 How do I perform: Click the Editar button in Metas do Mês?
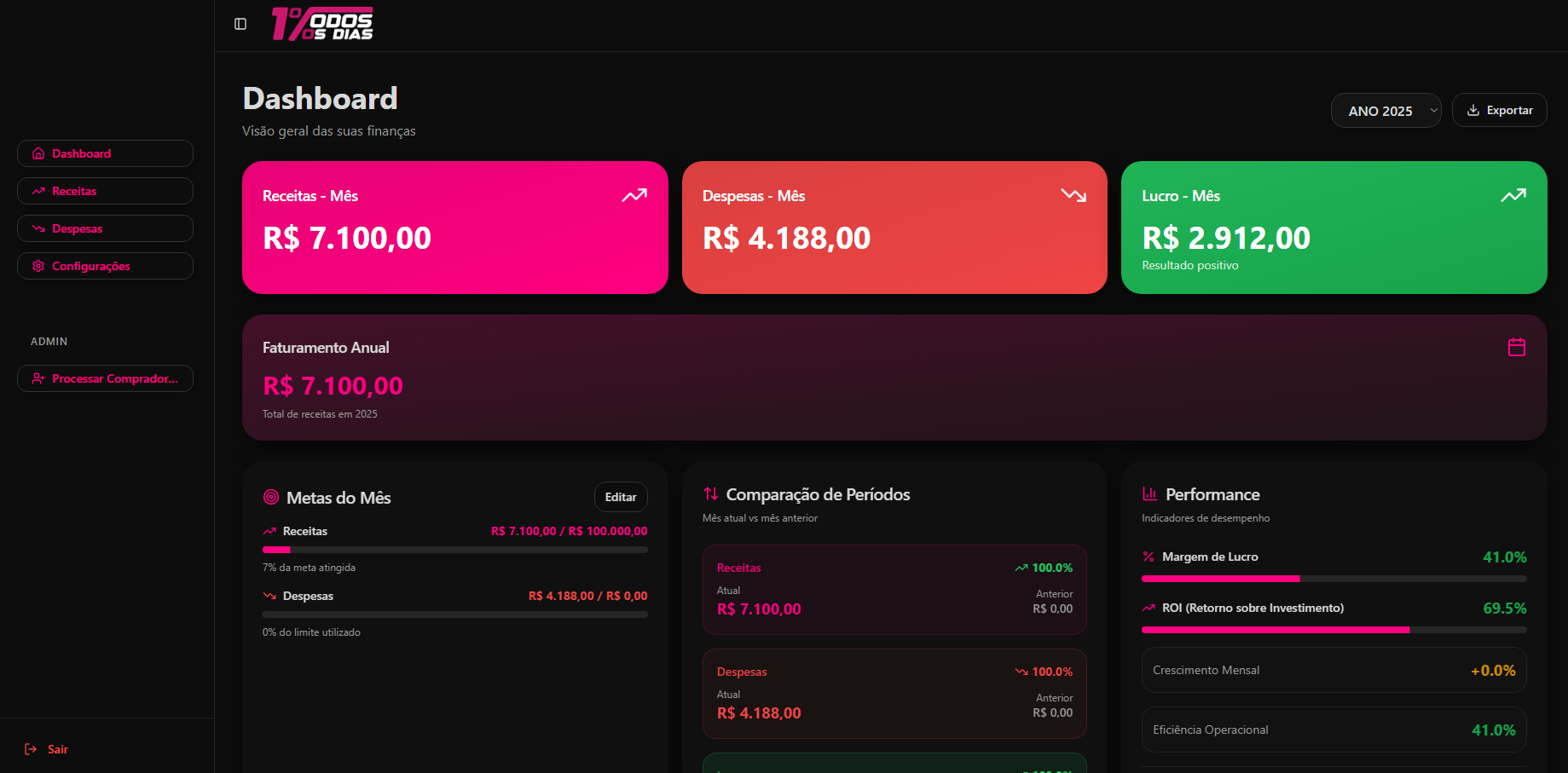620,497
